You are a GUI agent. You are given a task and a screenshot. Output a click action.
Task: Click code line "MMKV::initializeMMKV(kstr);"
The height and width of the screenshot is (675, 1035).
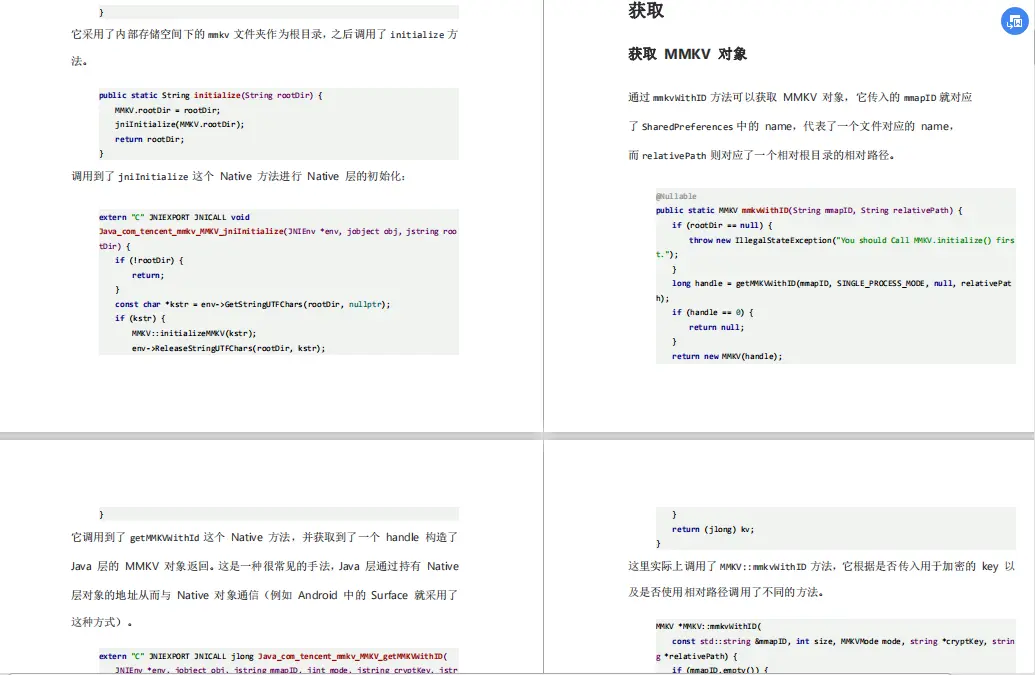coord(193,333)
